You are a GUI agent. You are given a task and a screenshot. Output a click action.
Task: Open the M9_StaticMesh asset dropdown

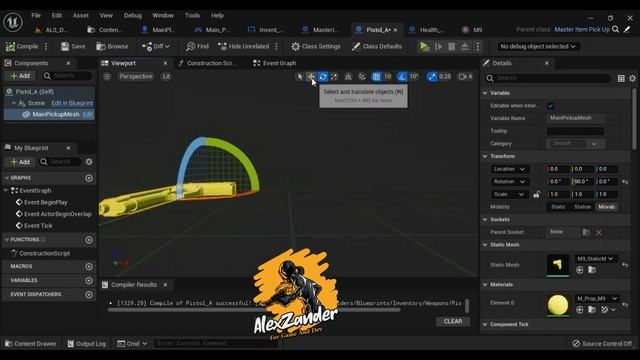(596, 259)
